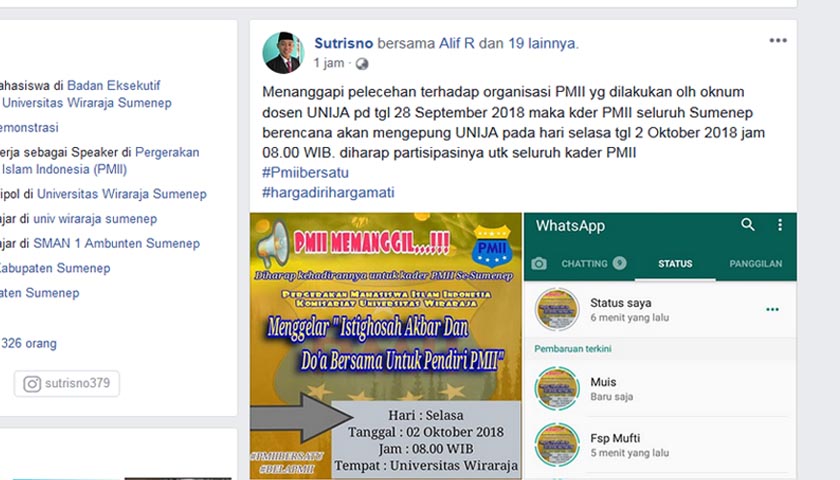Open the SMAN 1 Ambunten Sumenep link
840x480 pixels.
pyautogui.click(x=116, y=243)
